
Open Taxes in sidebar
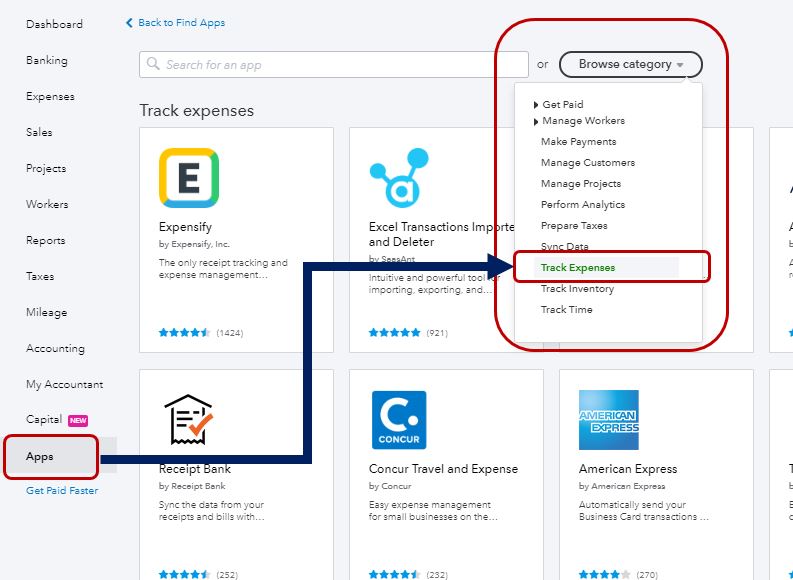[x=40, y=277]
